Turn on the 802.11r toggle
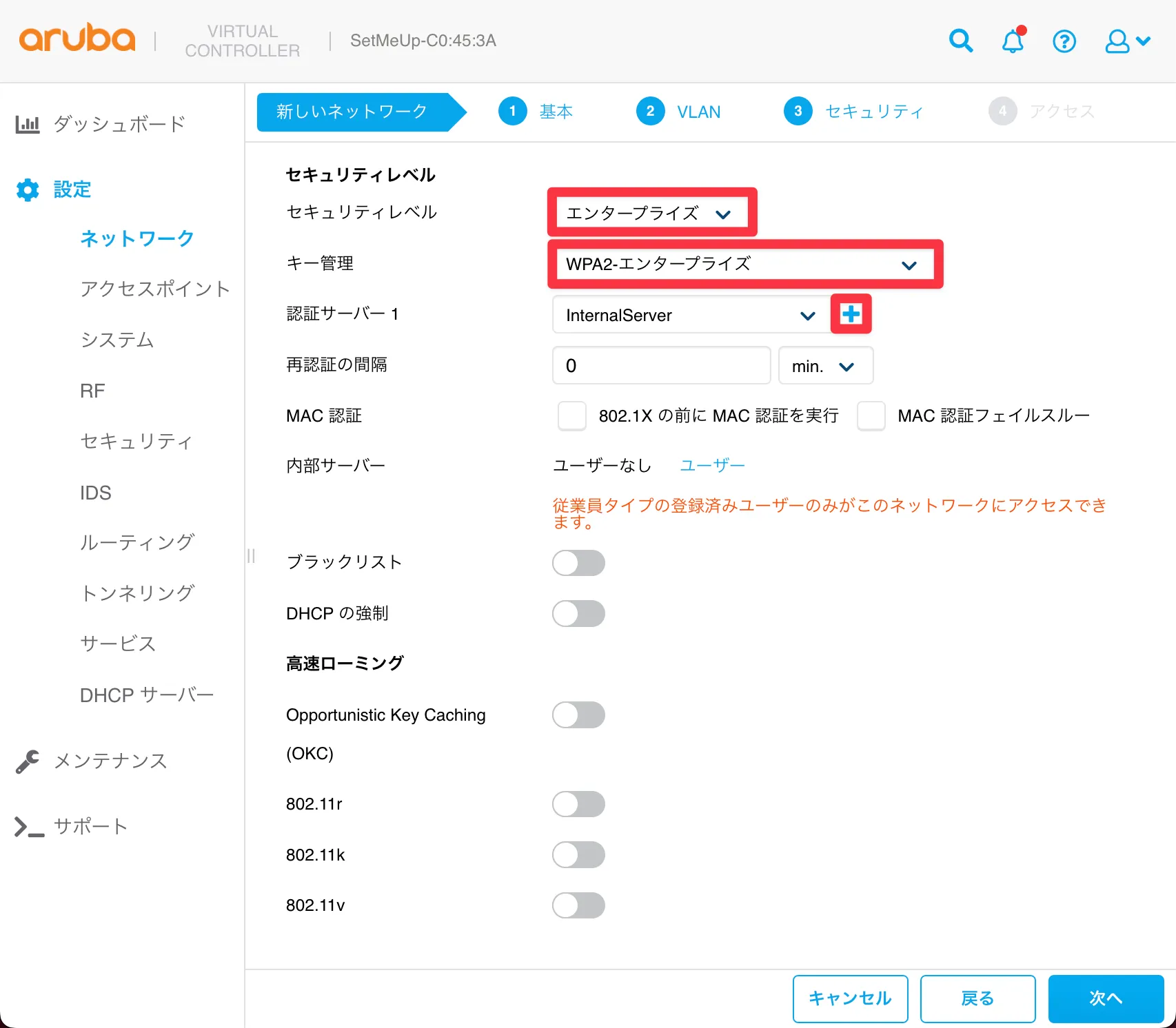Viewport: 1176px width, 1028px height. click(578, 804)
